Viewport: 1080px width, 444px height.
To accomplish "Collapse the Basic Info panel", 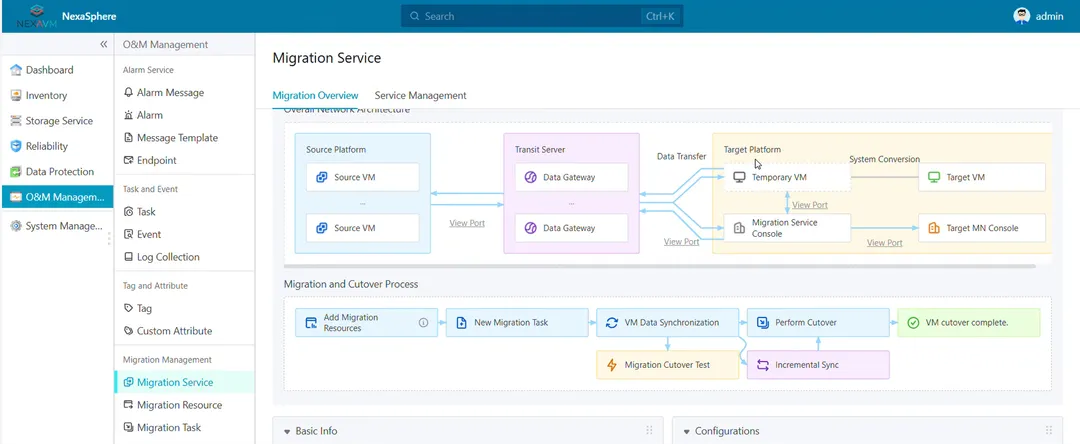I will (x=287, y=432).
